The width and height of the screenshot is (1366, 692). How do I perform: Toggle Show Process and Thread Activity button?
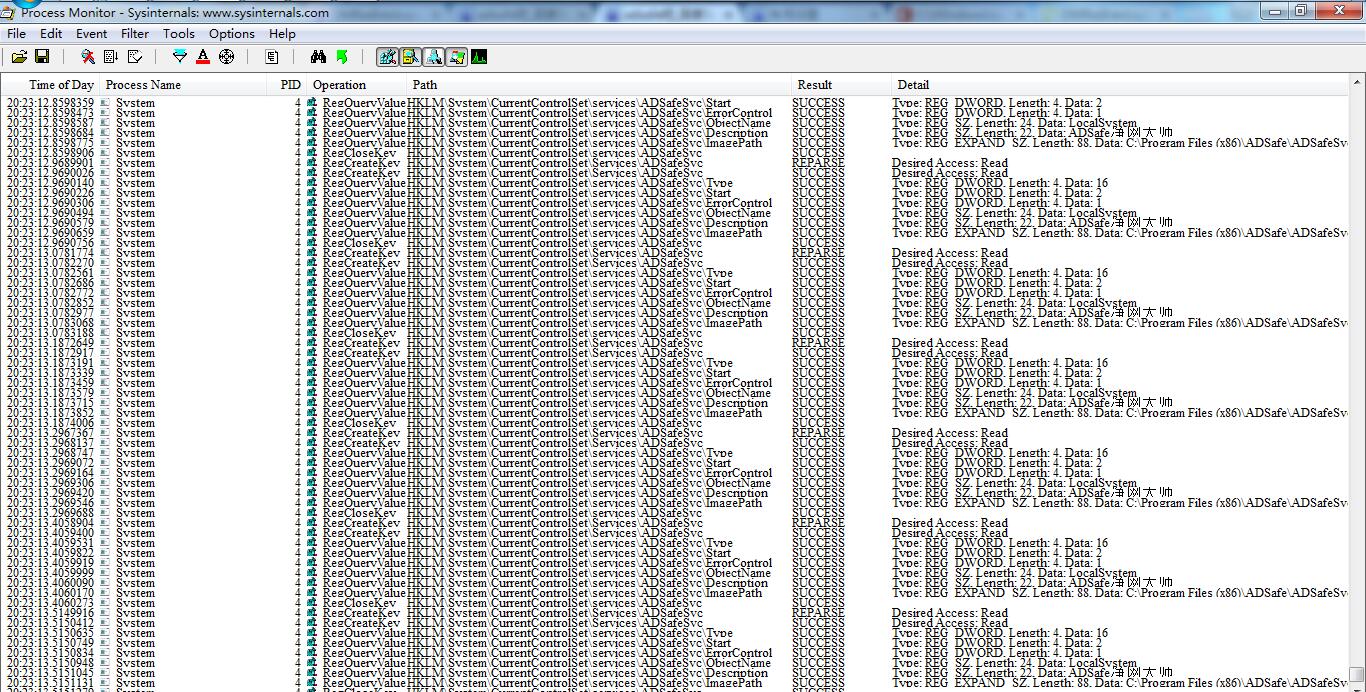point(456,57)
